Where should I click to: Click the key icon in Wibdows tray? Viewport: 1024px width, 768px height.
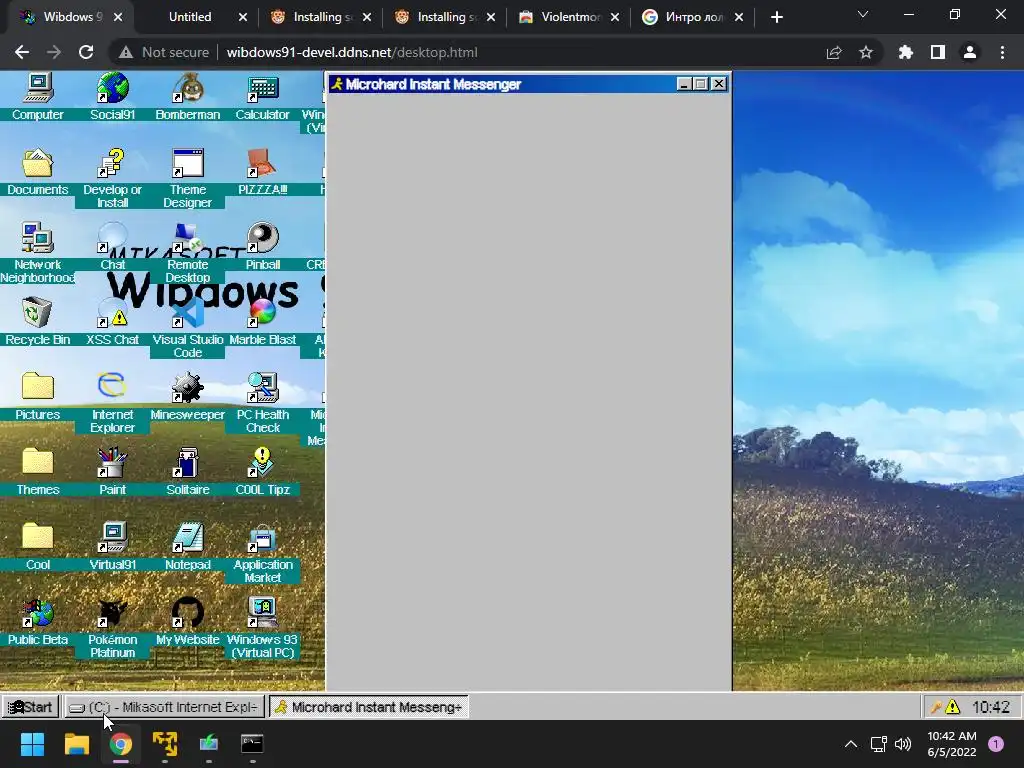936,707
